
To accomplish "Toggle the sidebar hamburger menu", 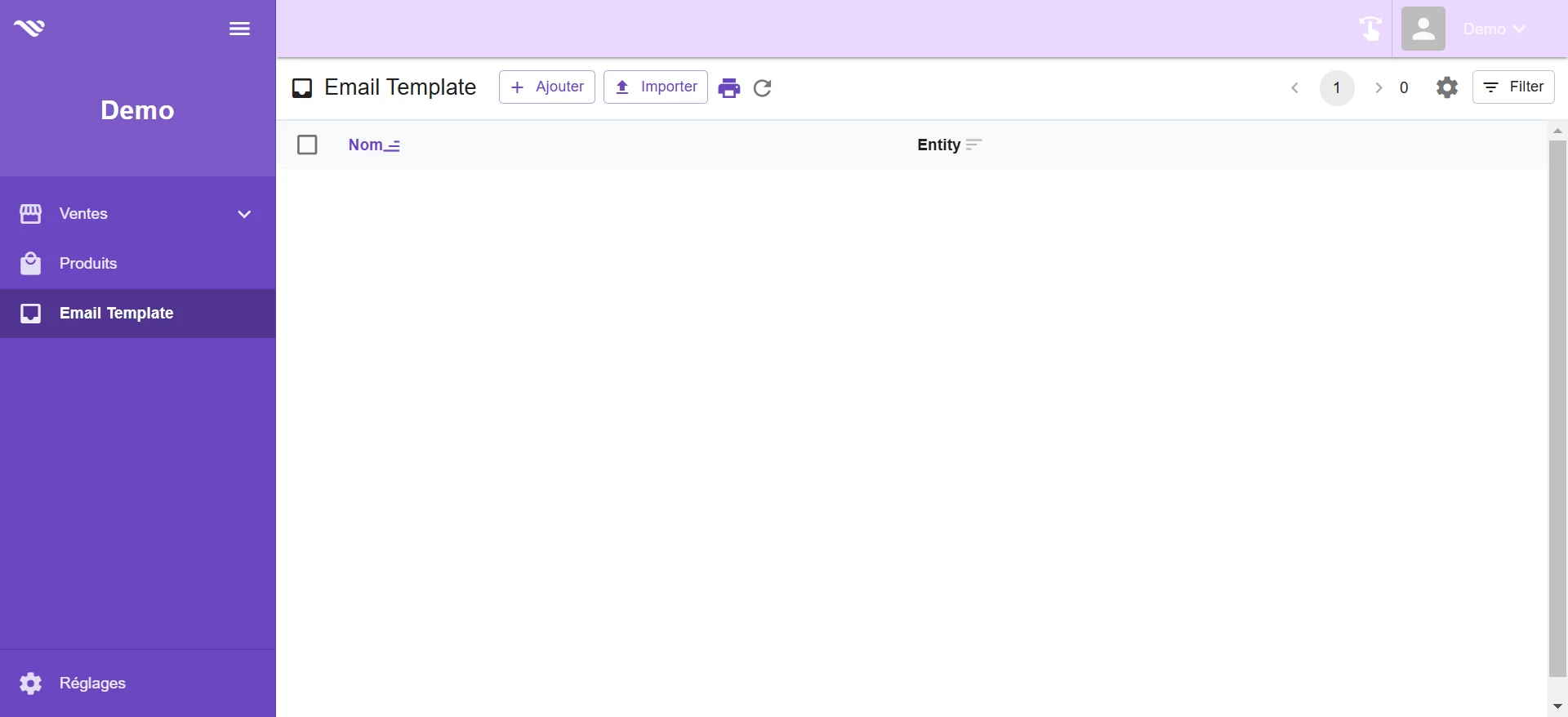I will point(239,29).
